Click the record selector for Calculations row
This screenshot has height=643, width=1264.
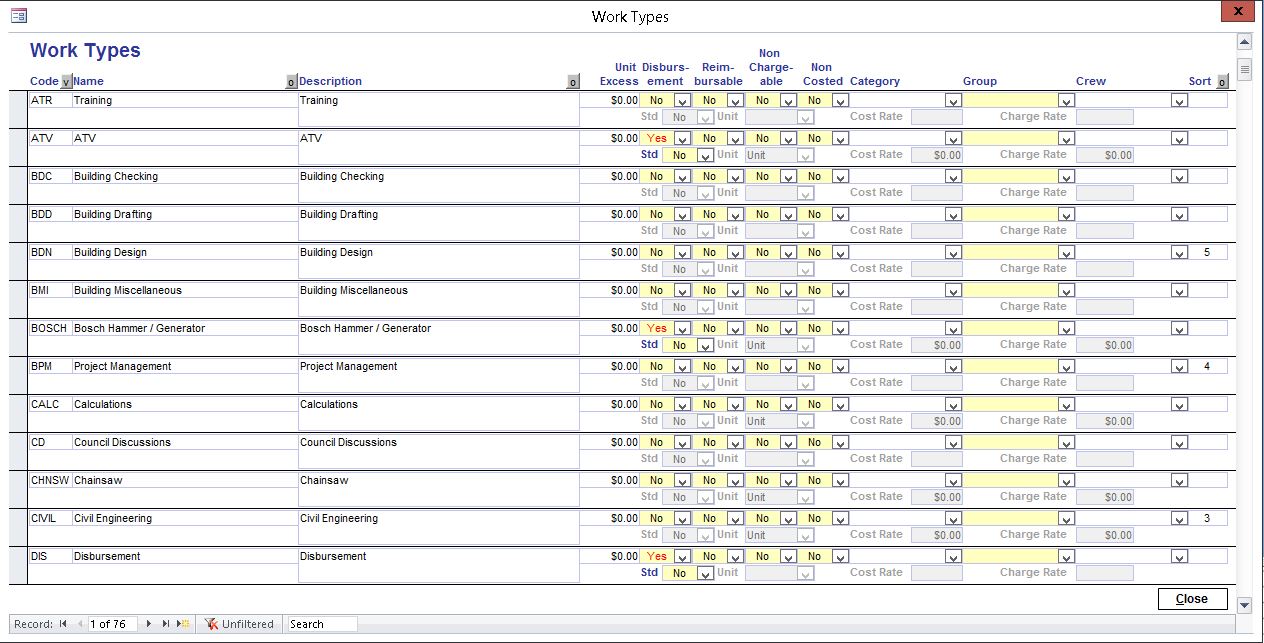click(x=18, y=414)
